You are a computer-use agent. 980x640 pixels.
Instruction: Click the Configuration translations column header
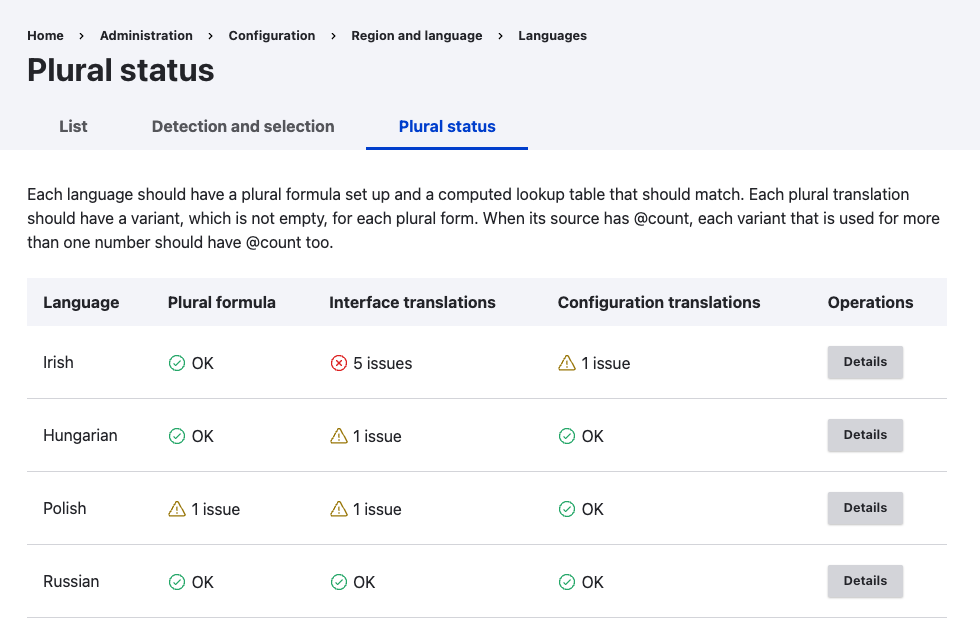coord(659,302)
